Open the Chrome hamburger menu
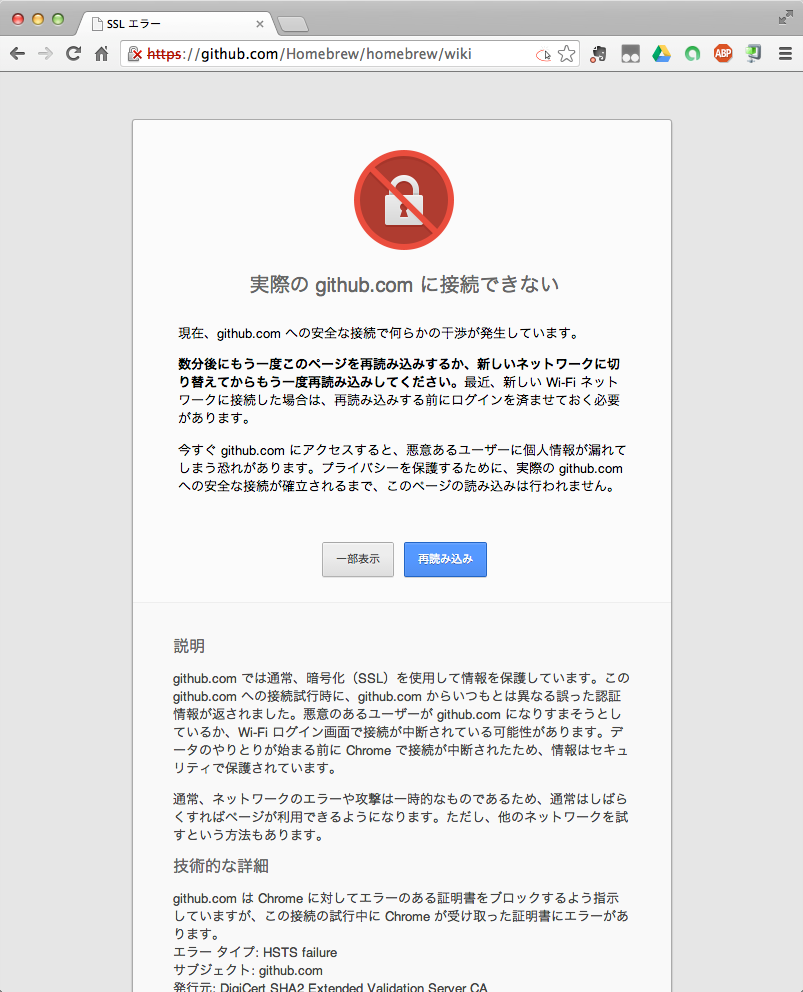The image size is (803, 992). (785, 54)
